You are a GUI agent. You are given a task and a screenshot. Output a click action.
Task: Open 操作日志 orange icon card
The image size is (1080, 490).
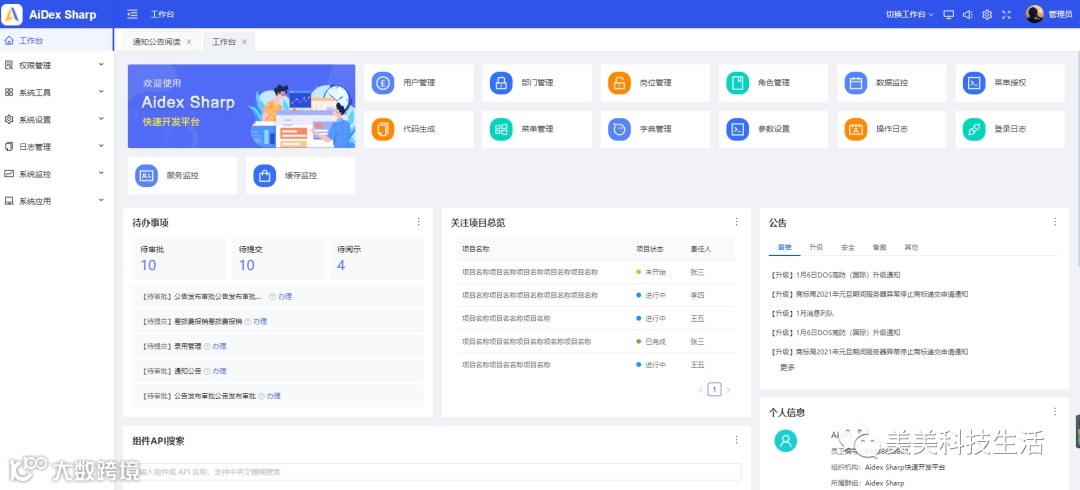(892, 129)
